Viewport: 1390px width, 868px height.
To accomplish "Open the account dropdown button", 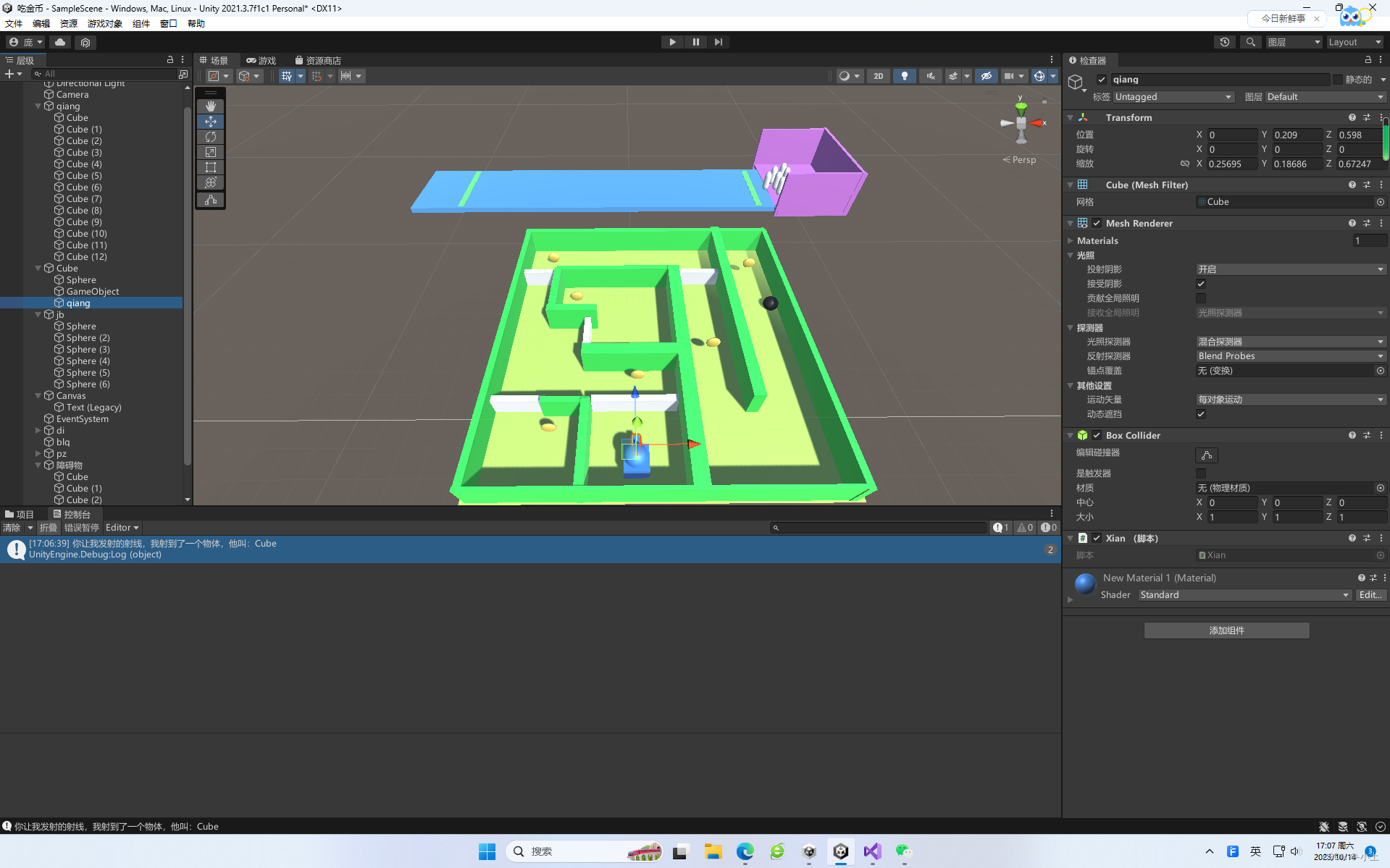I will click(x=25, y=43).
